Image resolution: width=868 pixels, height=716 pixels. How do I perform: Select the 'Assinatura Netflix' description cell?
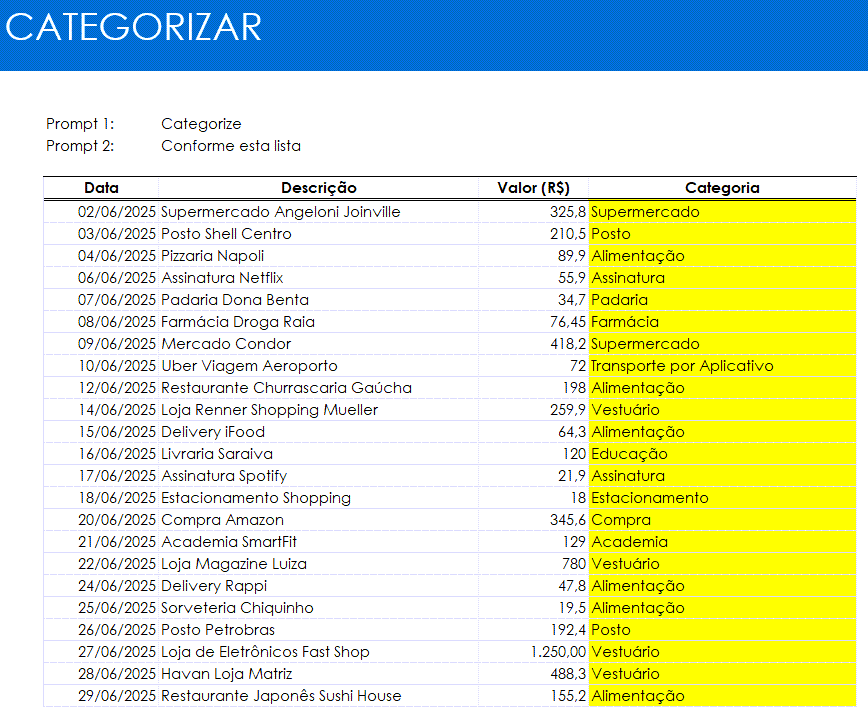click(x=222, y=278)
